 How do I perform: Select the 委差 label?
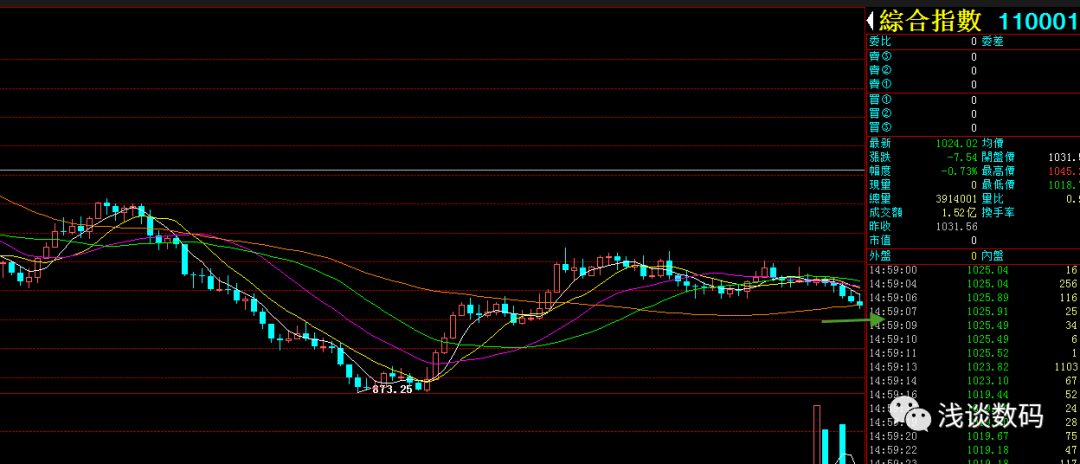point(993,41)
